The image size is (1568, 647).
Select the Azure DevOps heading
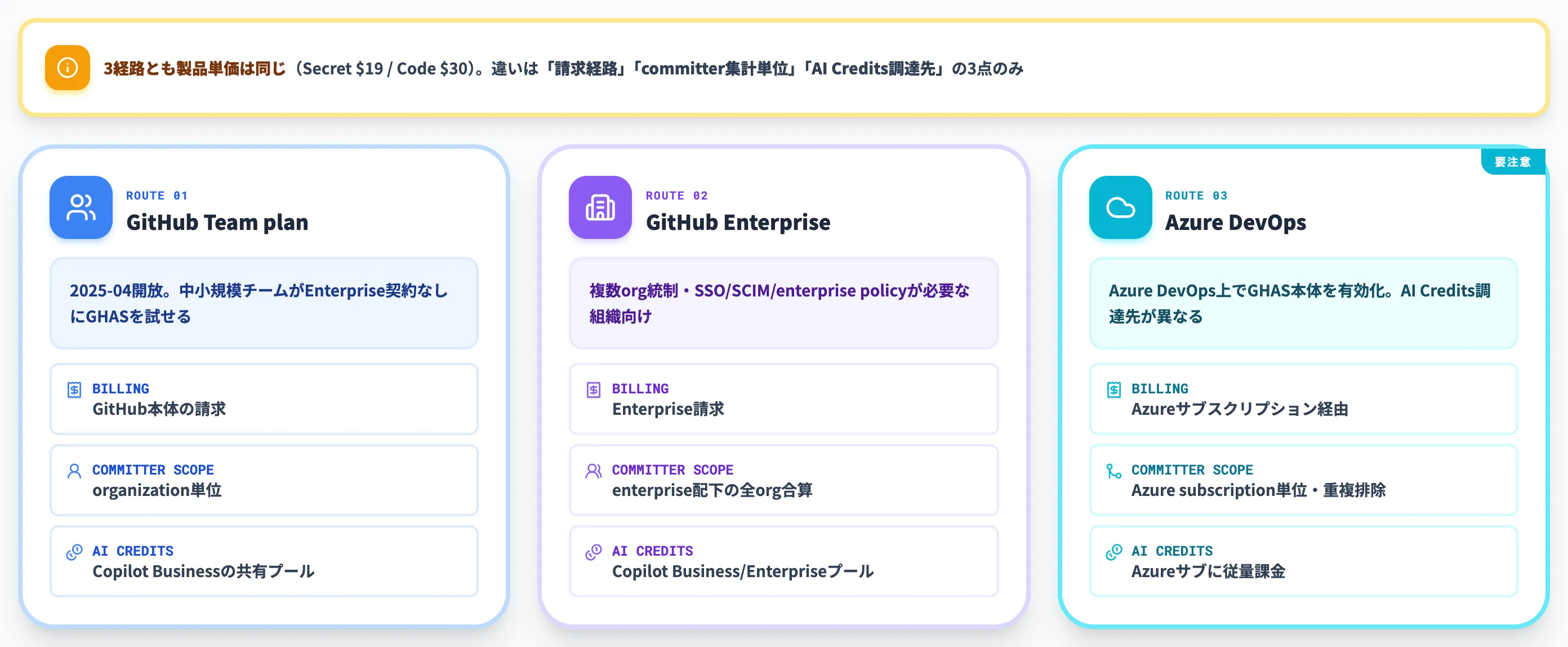(x=1236, y=223)
